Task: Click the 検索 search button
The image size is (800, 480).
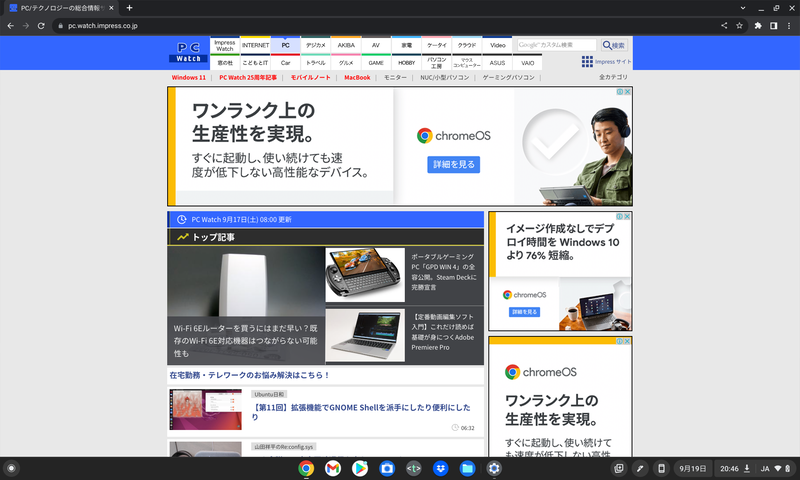Action: click(x=614, y=45)
